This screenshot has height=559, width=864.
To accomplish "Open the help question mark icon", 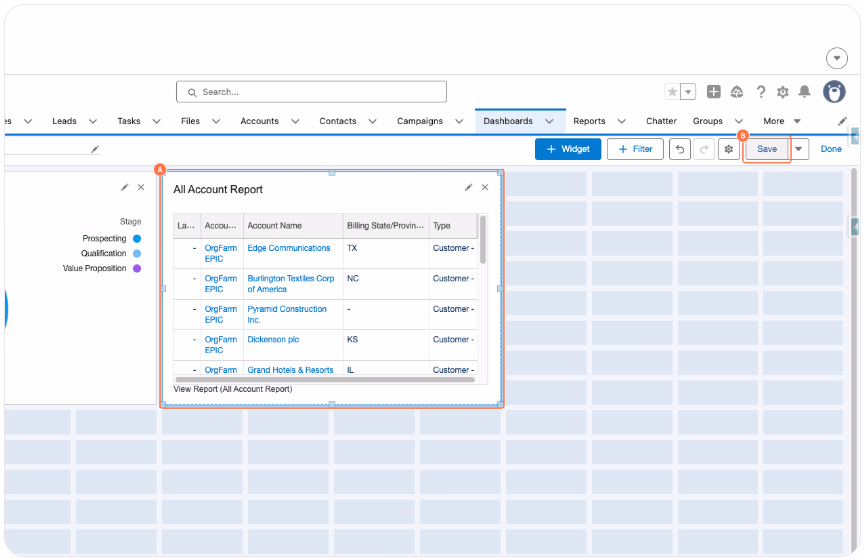I will [761, 92].
